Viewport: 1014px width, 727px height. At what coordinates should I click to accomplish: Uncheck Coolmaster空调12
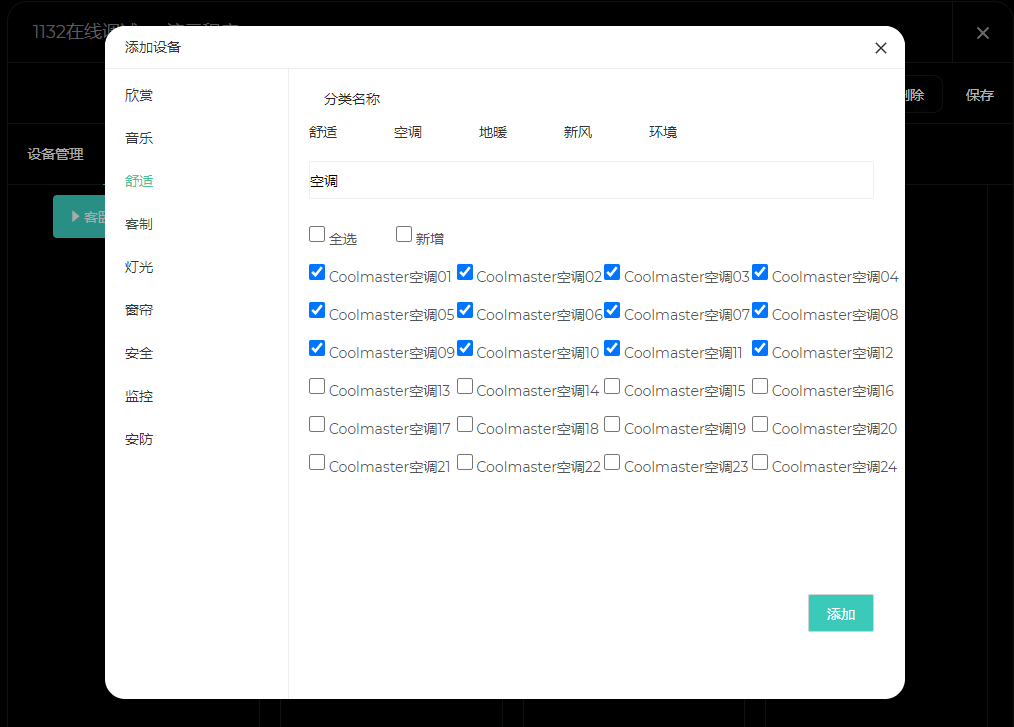pos(760,348)
